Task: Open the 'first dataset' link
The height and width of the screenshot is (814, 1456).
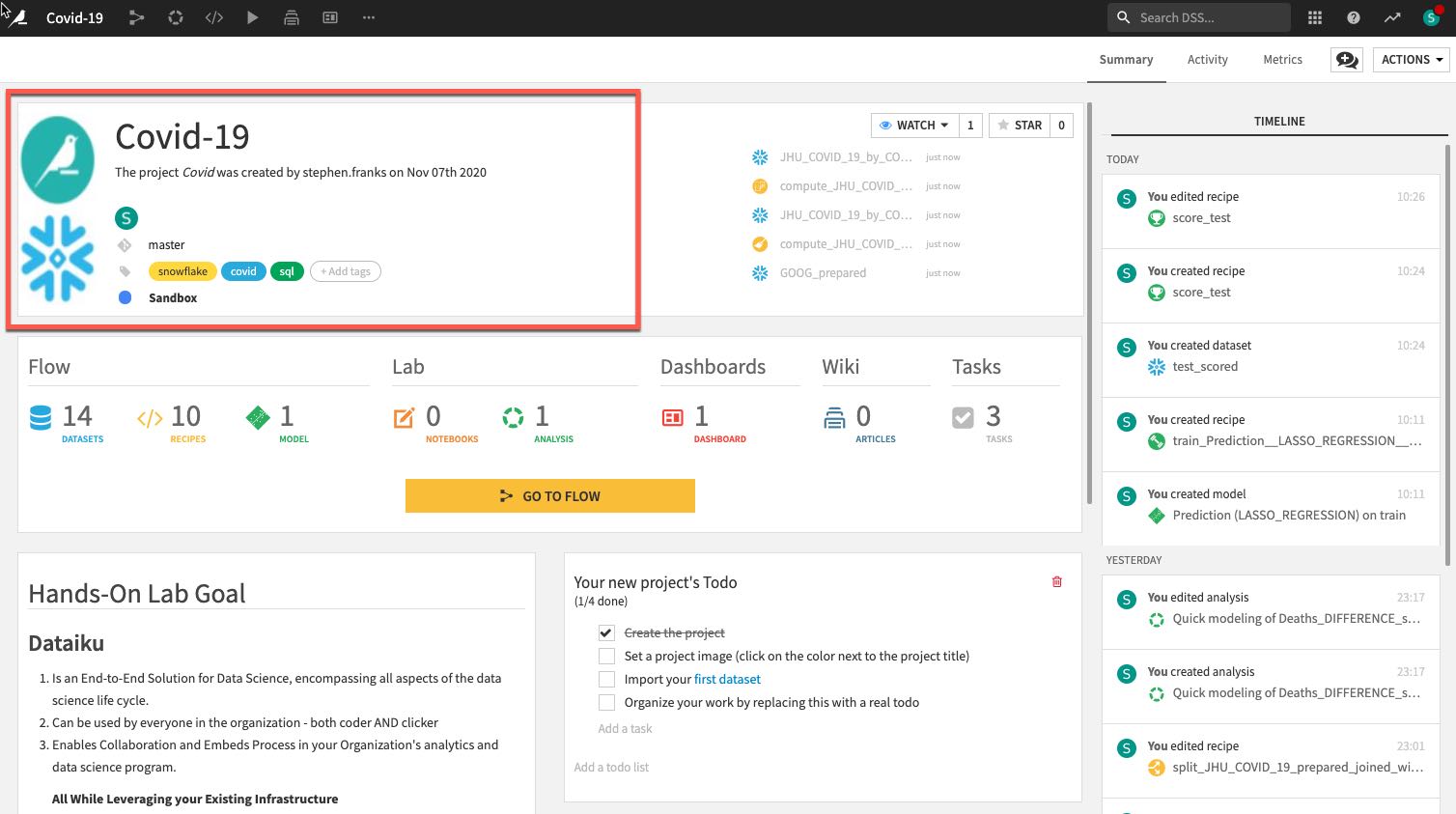Action: tap(727, 679)
